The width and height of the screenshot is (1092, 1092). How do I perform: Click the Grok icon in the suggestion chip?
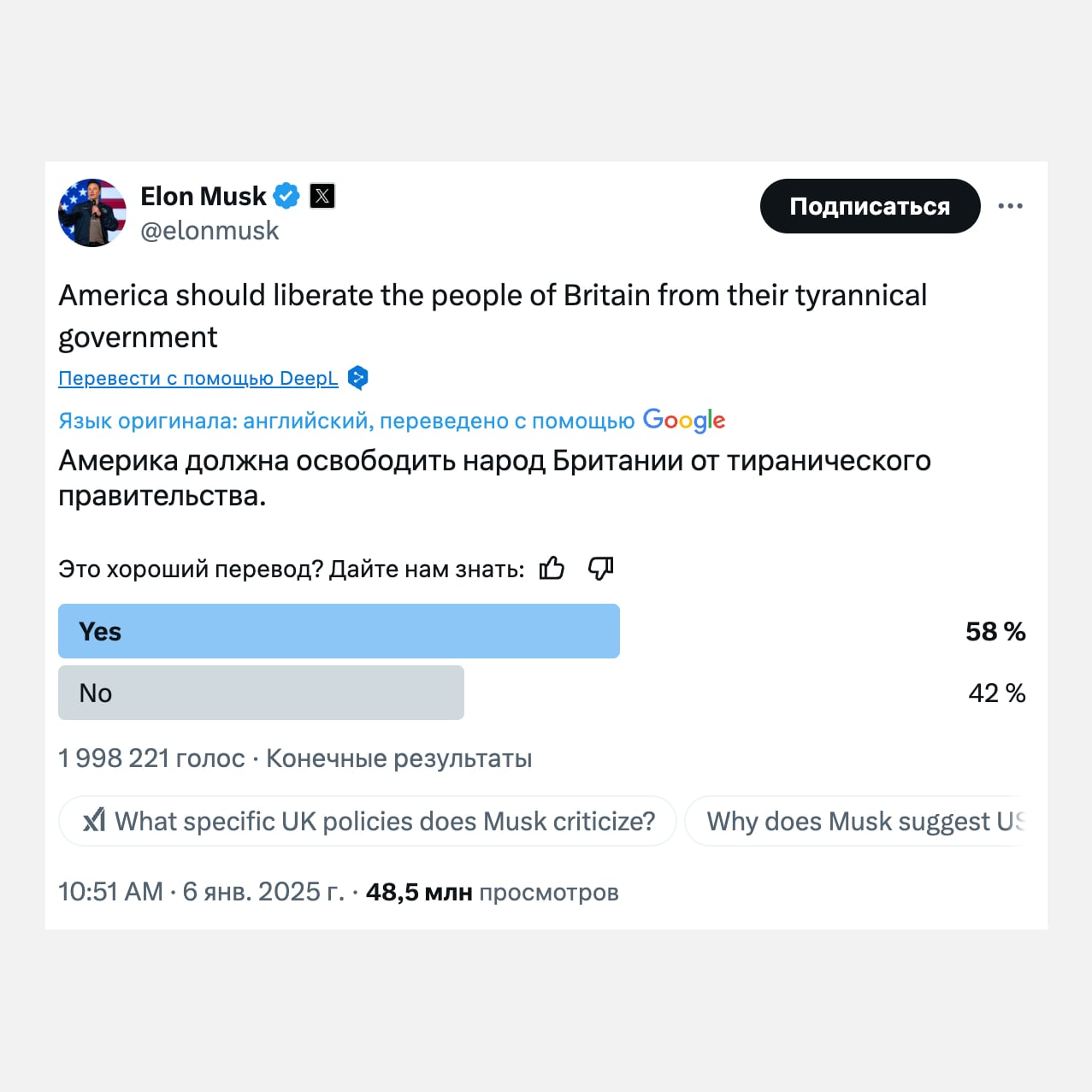[94, 821]
